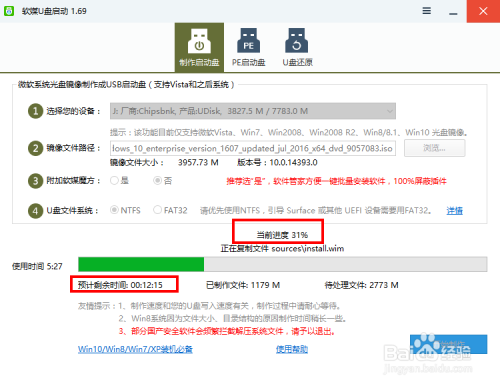The width and height of the screenshot is (500, 386).
Task: Open Win10/Win8/Win7/XP装机必备 link
Action: [x=135, y=349]
